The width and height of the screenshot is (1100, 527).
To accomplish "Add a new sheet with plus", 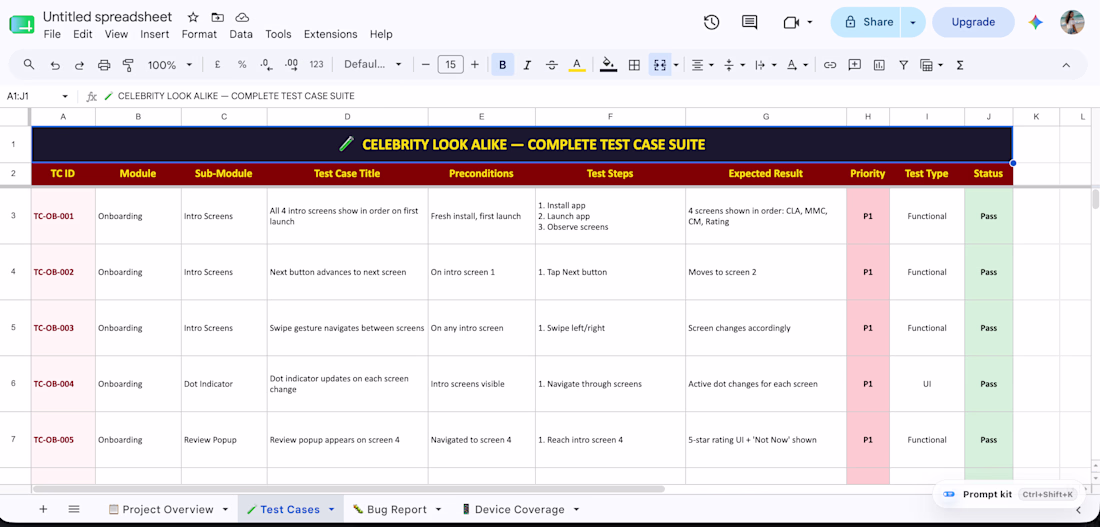I will (x=43, y=509).
